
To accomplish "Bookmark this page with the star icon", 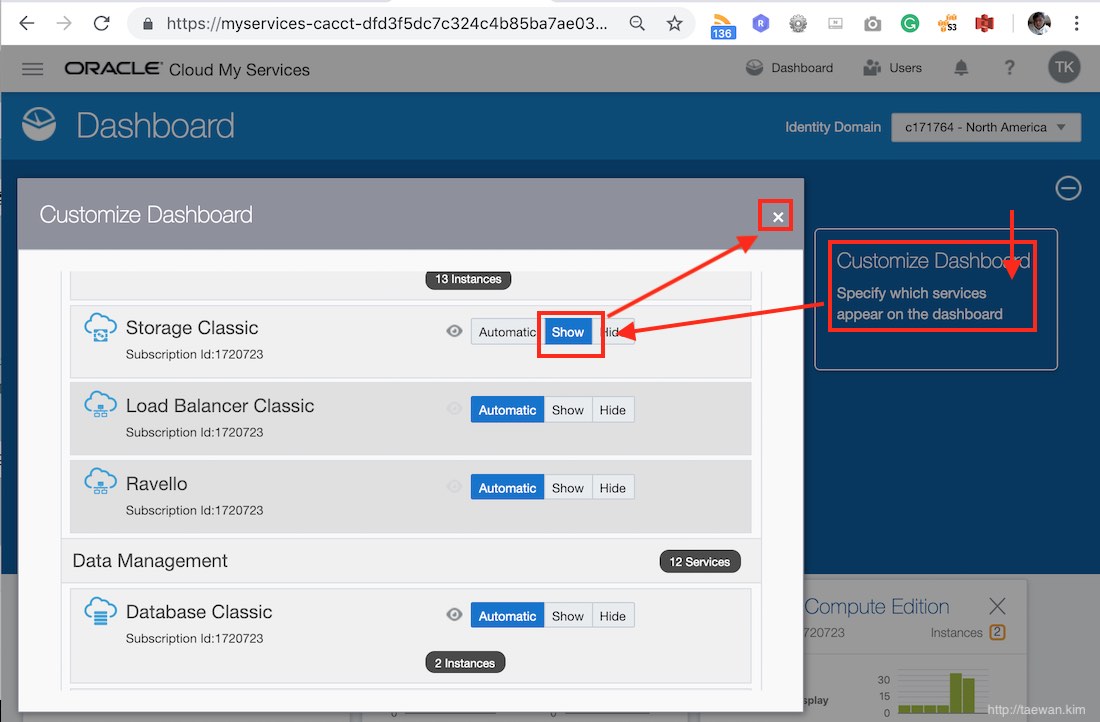I will click(674, 23).
